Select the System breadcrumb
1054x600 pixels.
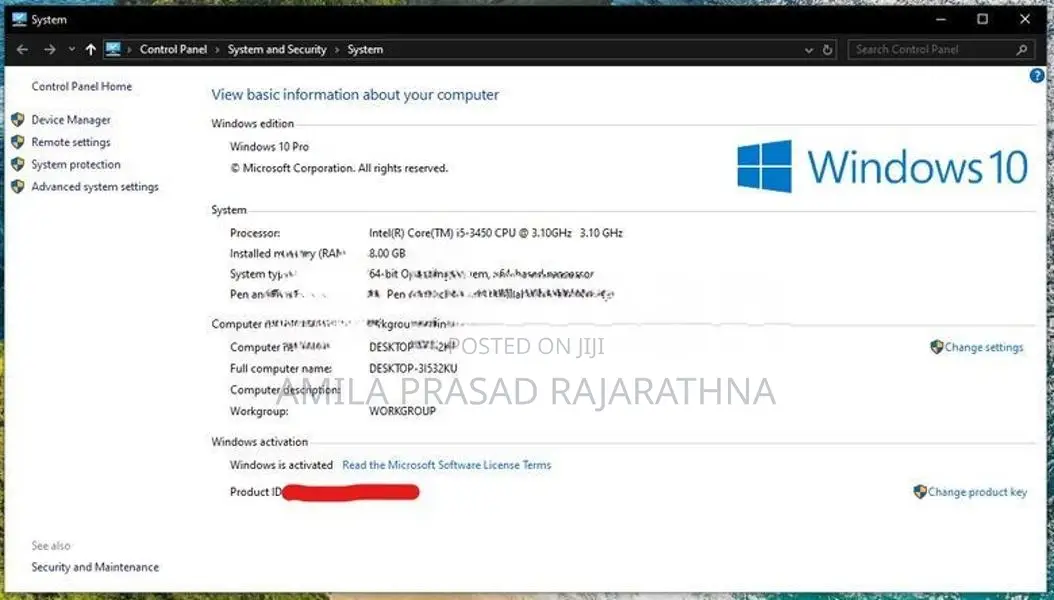tap(365, 50)
